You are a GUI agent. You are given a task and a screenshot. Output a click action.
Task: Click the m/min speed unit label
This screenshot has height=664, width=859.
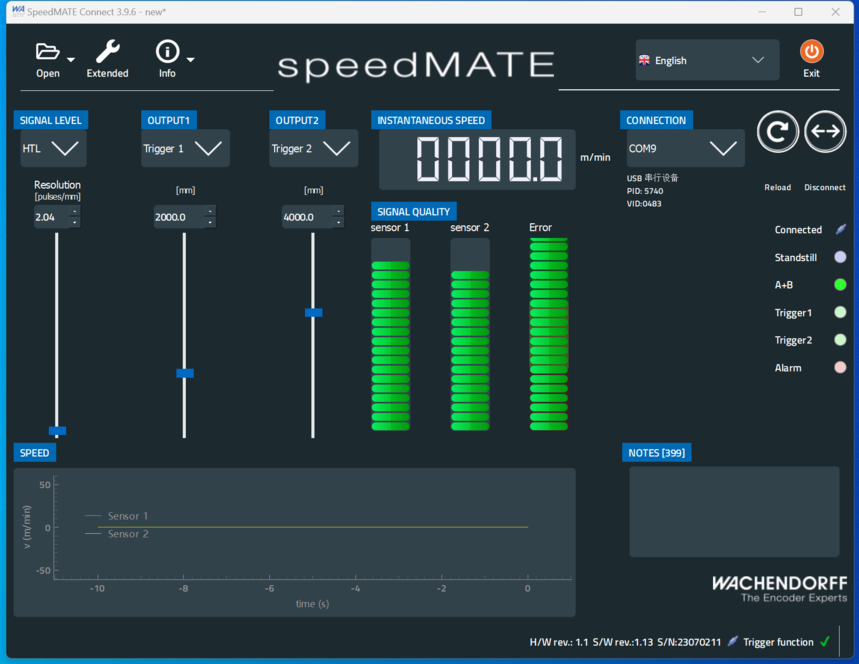point(595,157)
